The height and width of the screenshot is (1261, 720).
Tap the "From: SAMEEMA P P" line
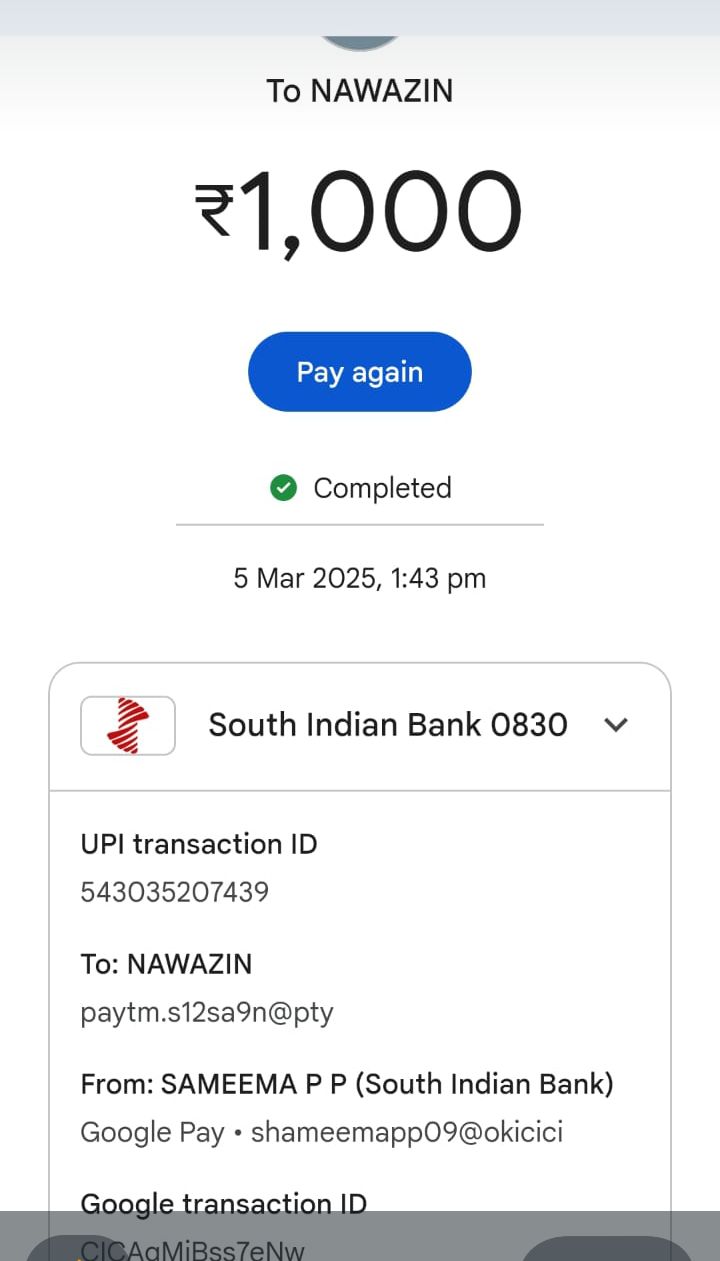click(x=346, y=1084)
